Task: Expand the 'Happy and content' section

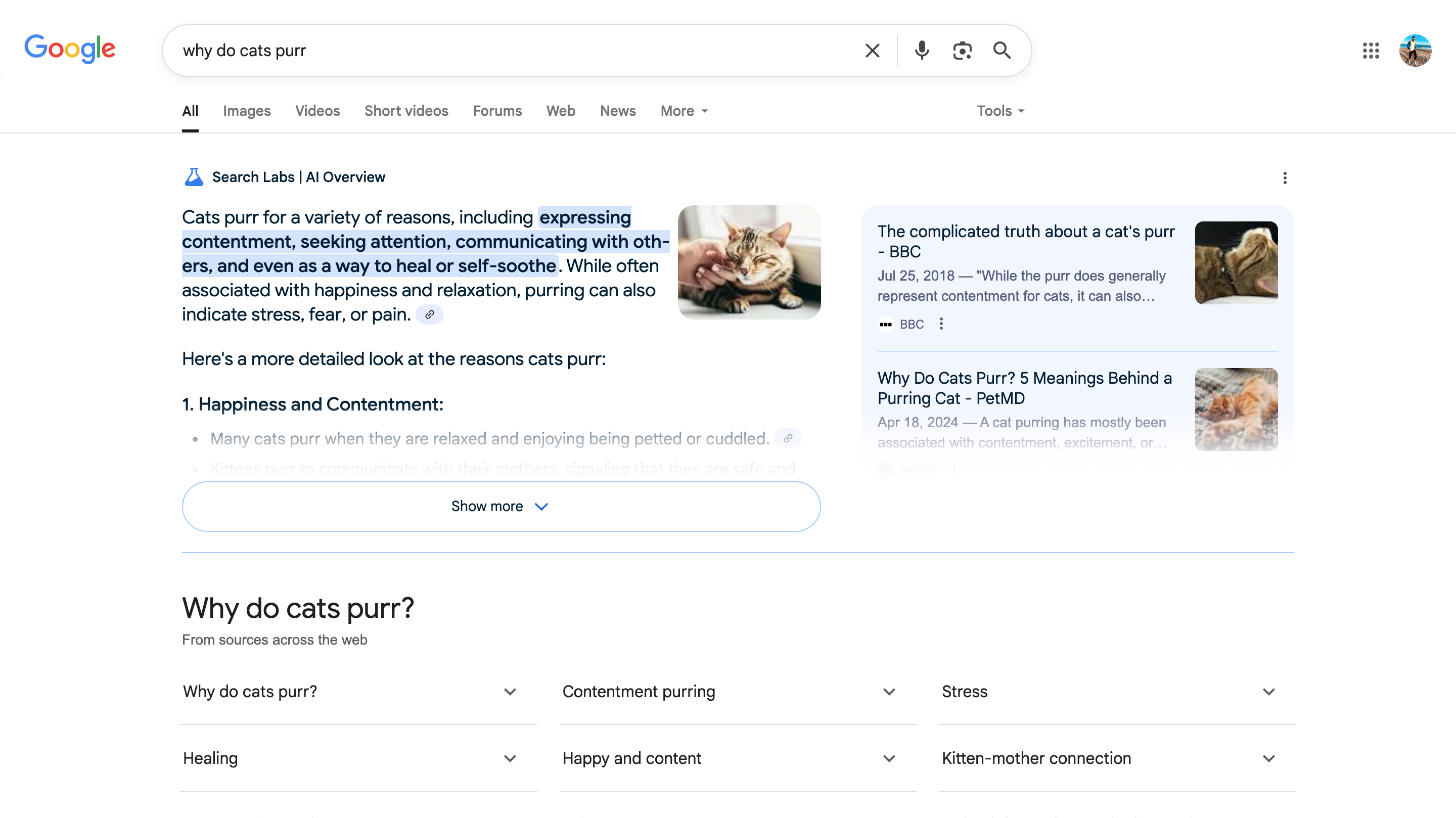Action: point(738,759)
